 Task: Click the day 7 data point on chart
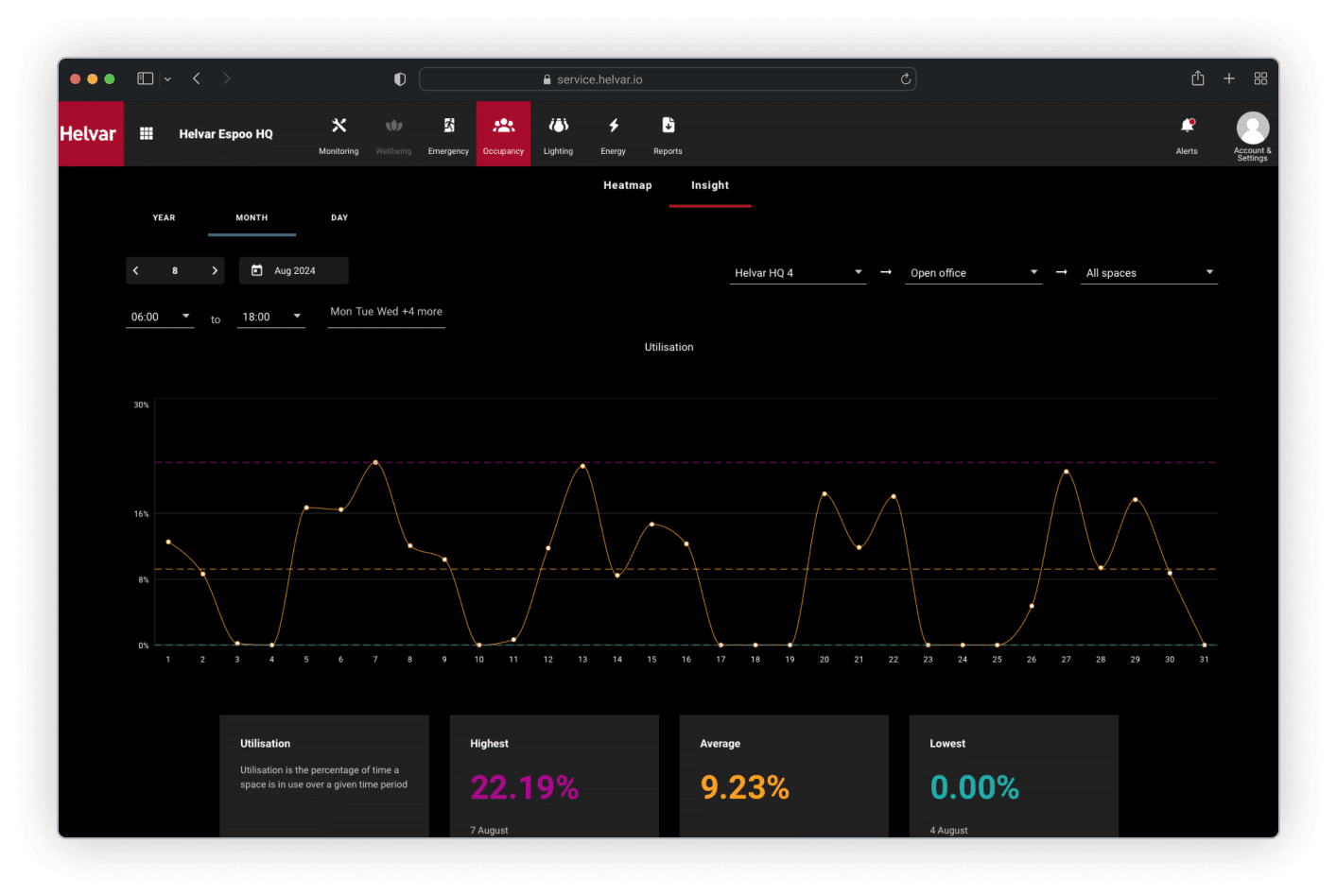pyautogui.click(x=375, y=462)
